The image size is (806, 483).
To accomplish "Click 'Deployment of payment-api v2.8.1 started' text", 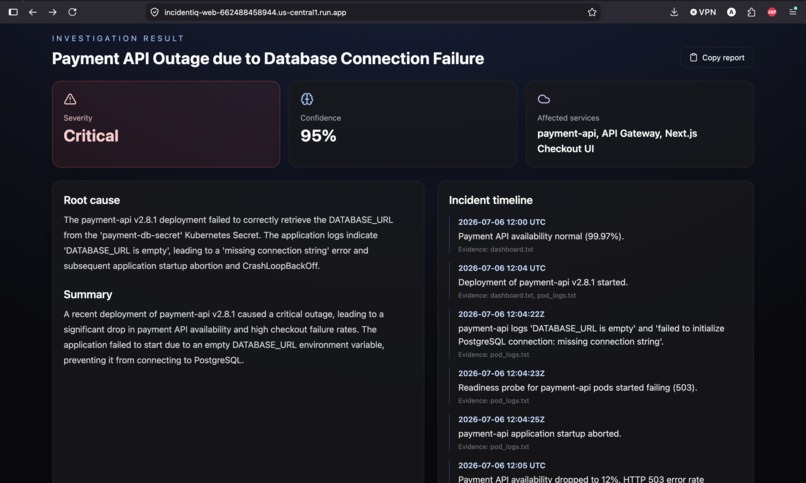I will point(543,282).
